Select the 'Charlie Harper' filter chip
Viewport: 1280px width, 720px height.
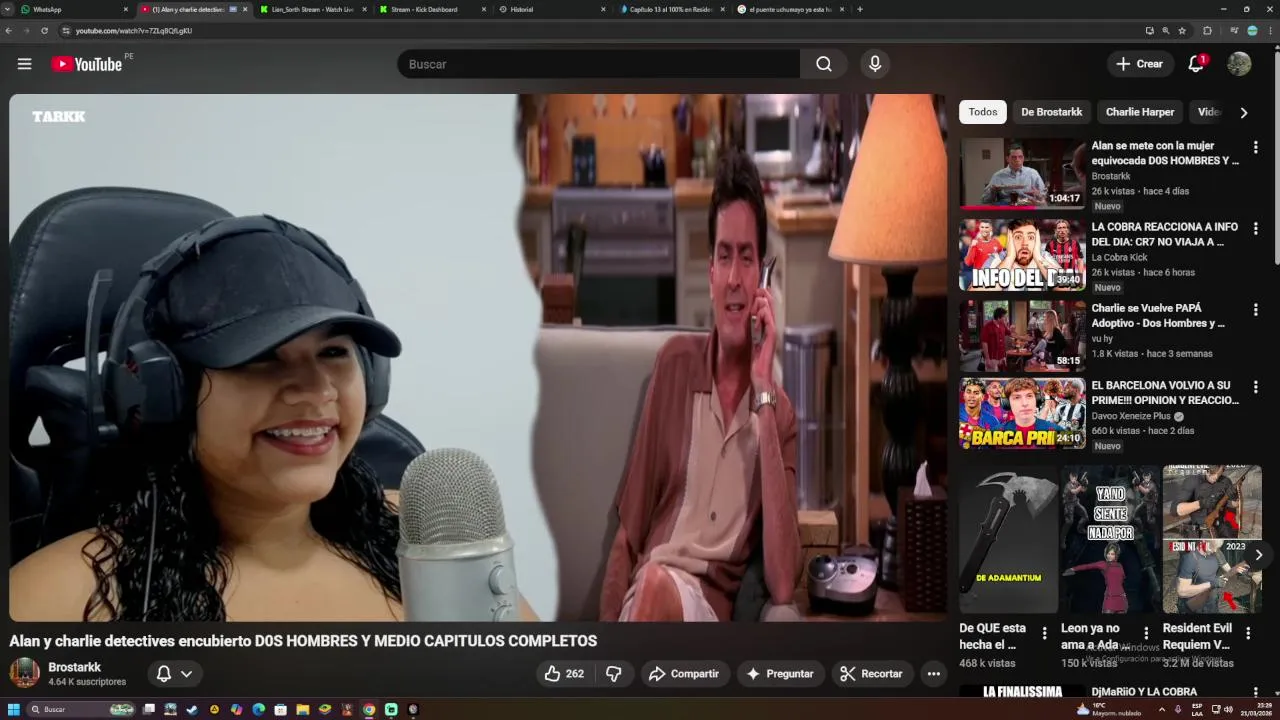point(1140,112)
